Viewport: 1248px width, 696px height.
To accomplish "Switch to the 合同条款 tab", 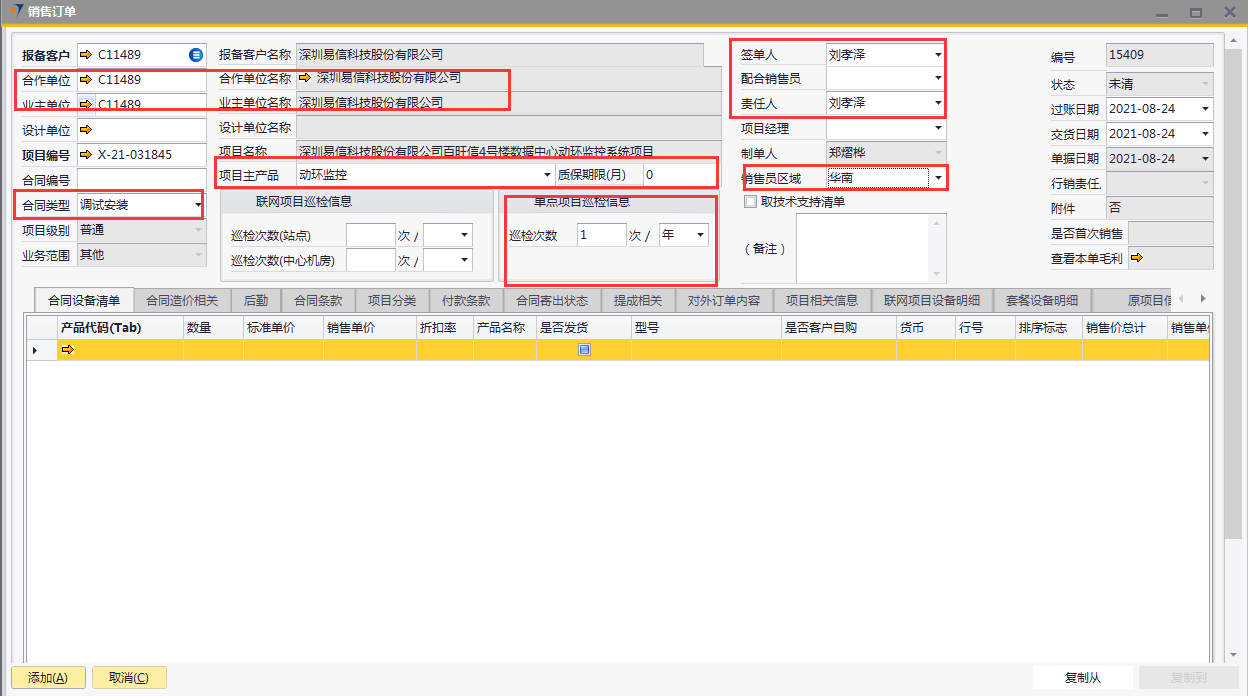I will point(318,300).
